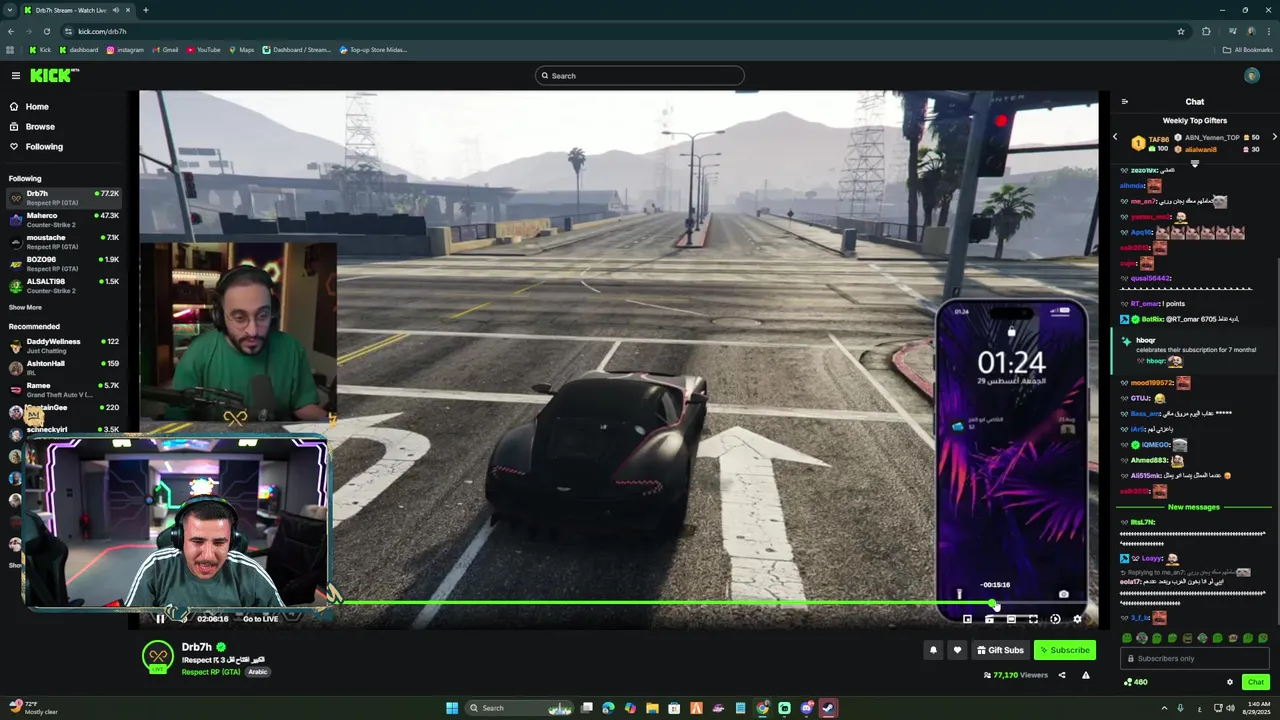The width and height of the screenshot is (1280, 720).
Task: Open Windows Start menu
Action: pos(452,708)
